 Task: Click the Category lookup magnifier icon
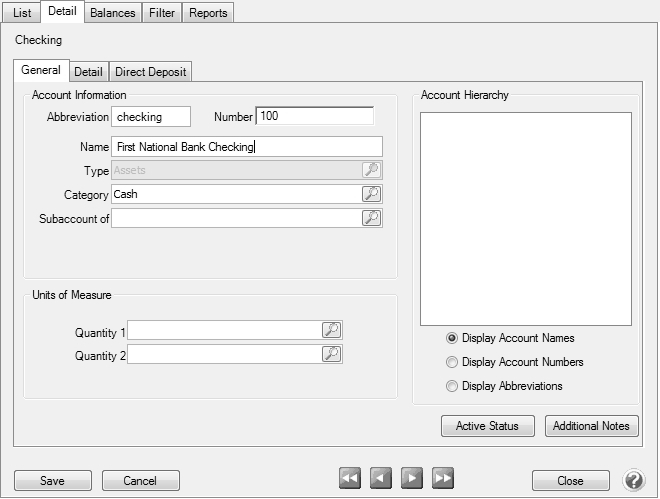coord(371,194)
